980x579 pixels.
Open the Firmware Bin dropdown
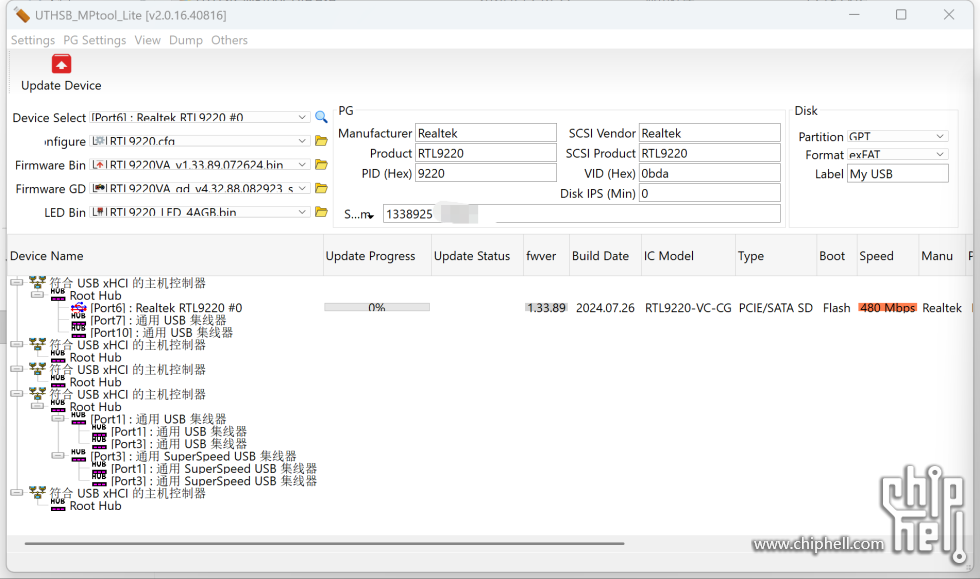(302, 164)
